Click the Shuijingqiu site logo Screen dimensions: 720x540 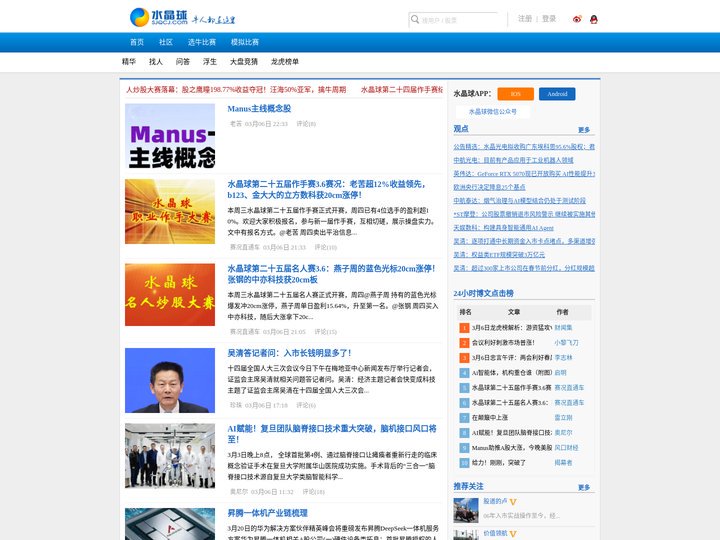(159, 17)
